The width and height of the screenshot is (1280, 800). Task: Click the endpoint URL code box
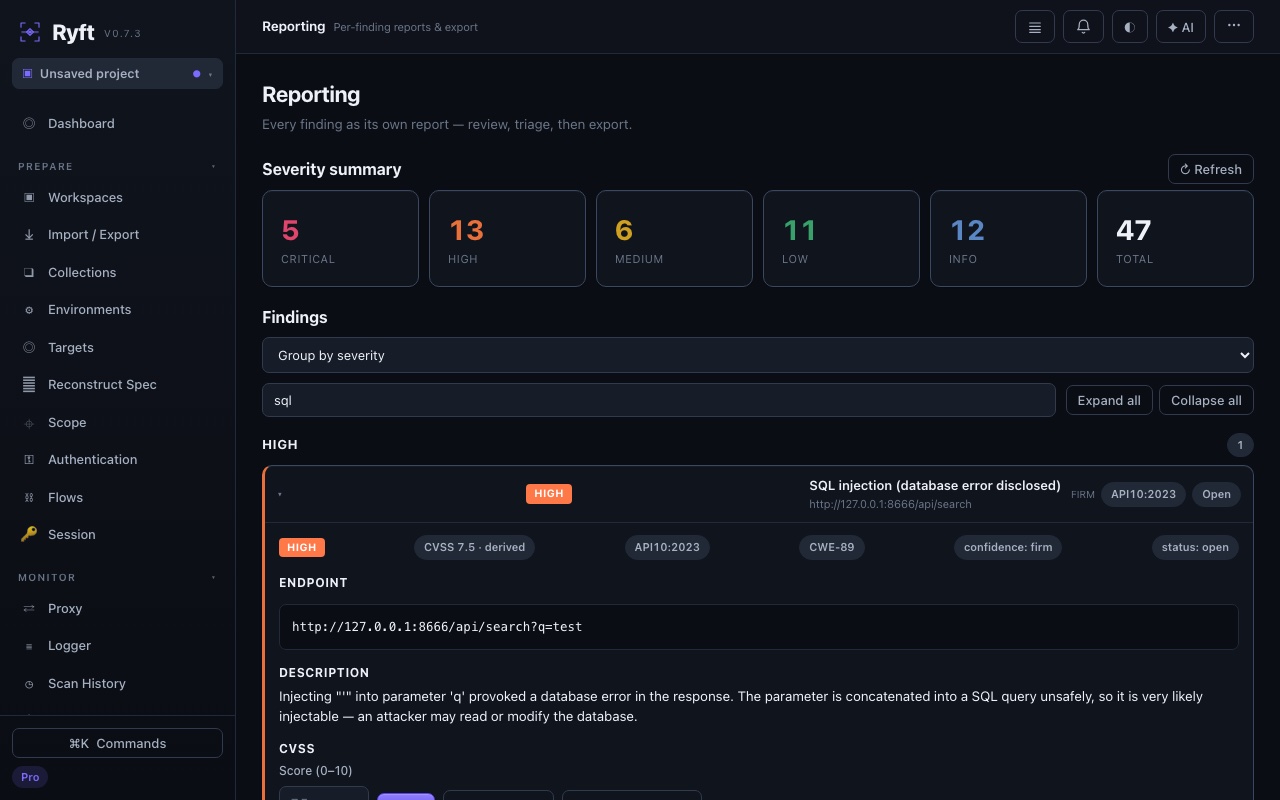click(758, 627)
